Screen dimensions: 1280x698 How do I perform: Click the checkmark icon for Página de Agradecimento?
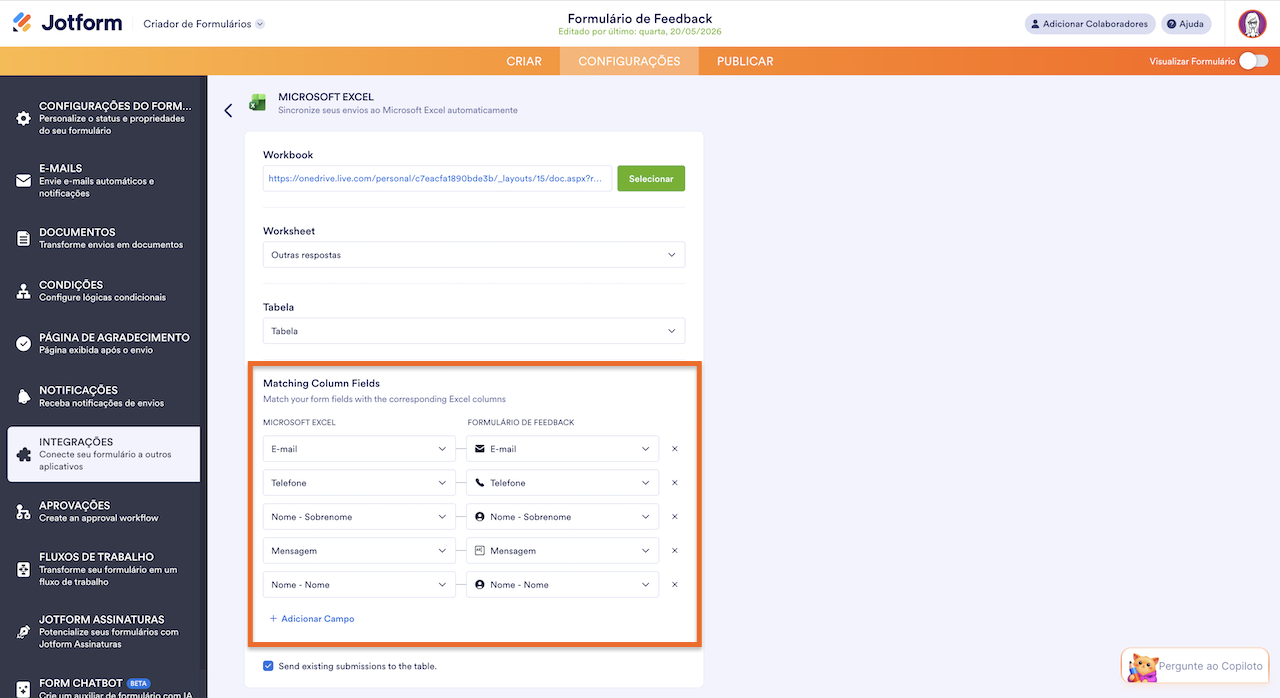23,344
